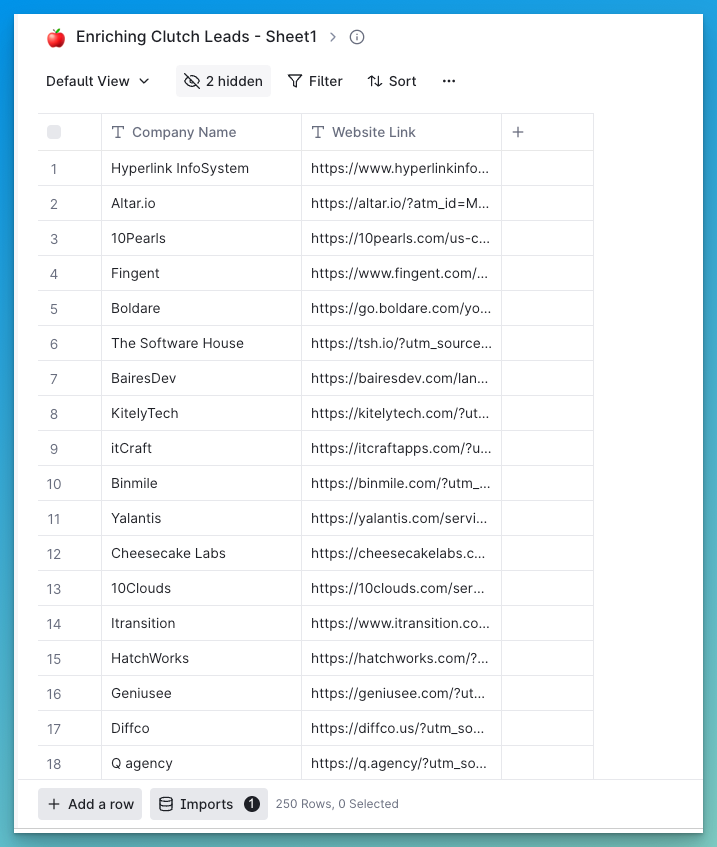The width and height of the screenshot is (717, 847).
Task: Click the itransition website link cell
Action: pos(401,623)
